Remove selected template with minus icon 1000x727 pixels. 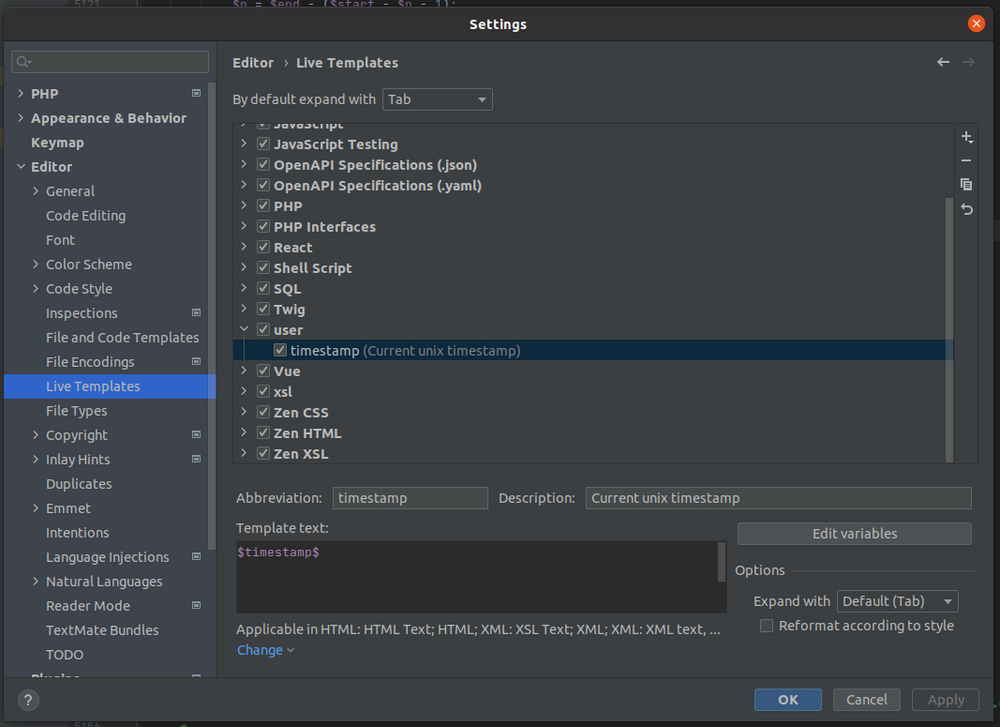(x=967, y=161)
